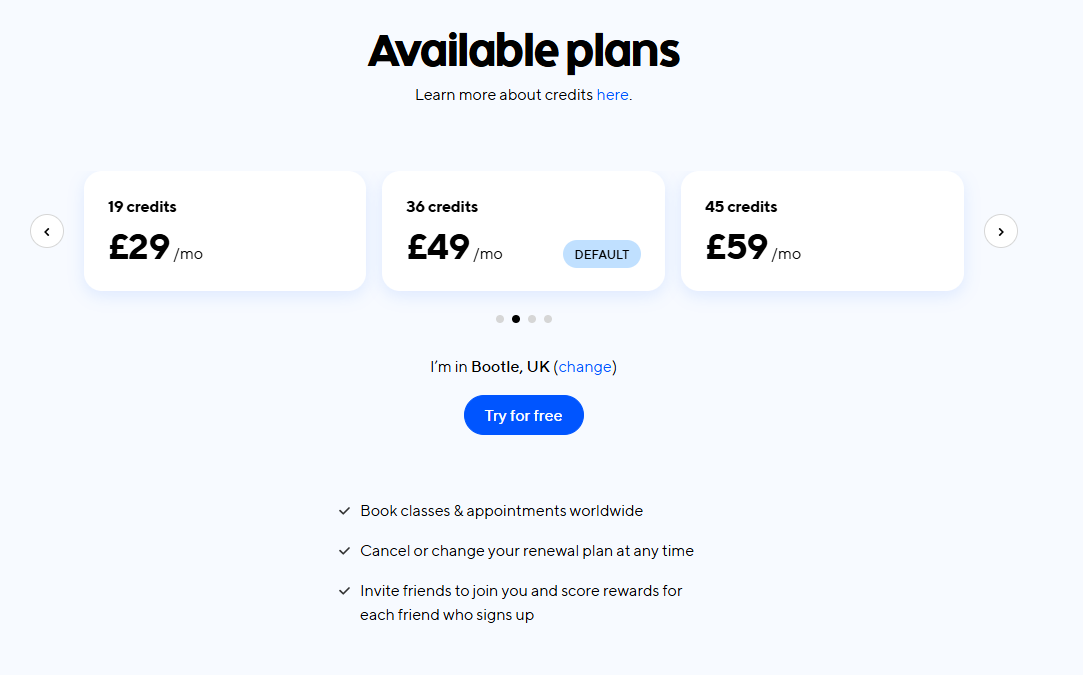Click 'change' to update location
Screen dimensions: 1083x675
[585, 367]
